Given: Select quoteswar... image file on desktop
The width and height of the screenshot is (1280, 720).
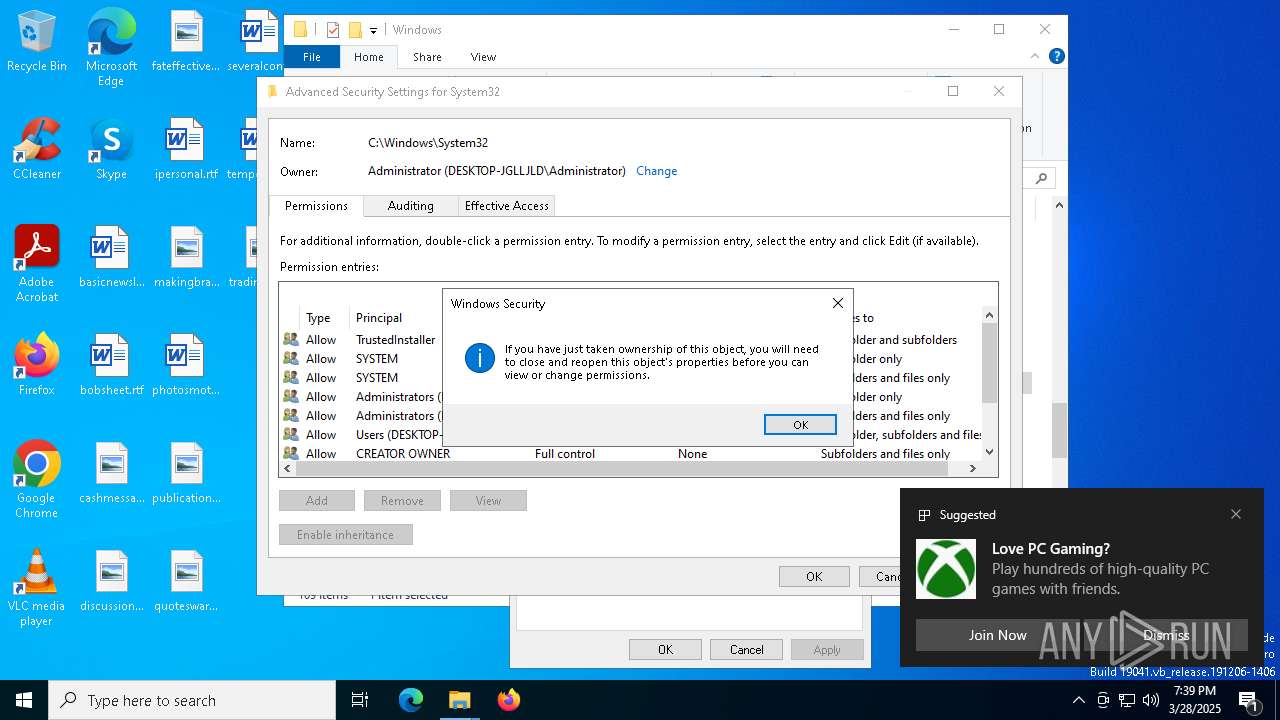Looking at the screenshot, I should pos(186,581).
